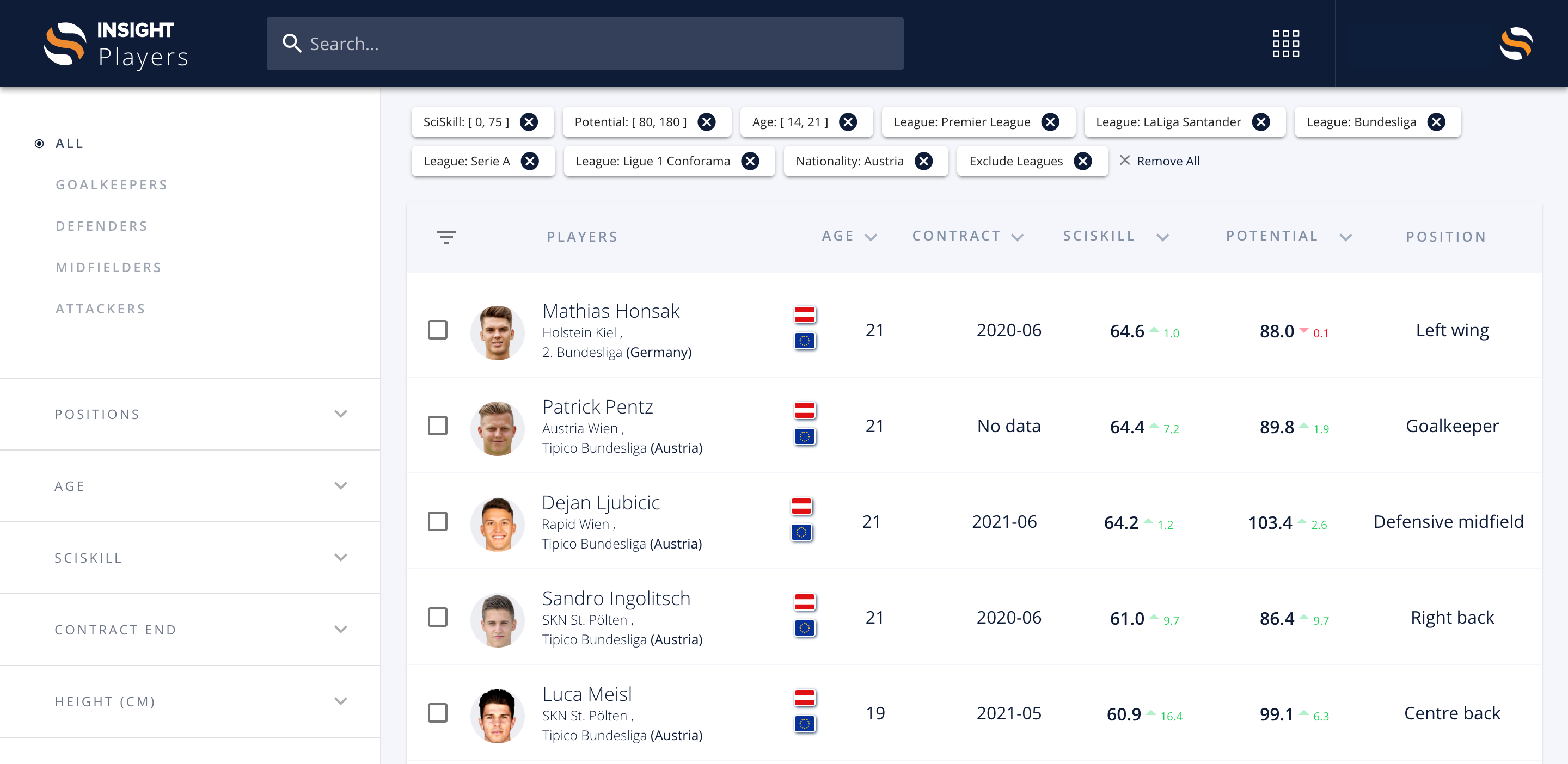Open Luca Meisl player profile

(x=587, y=694)
